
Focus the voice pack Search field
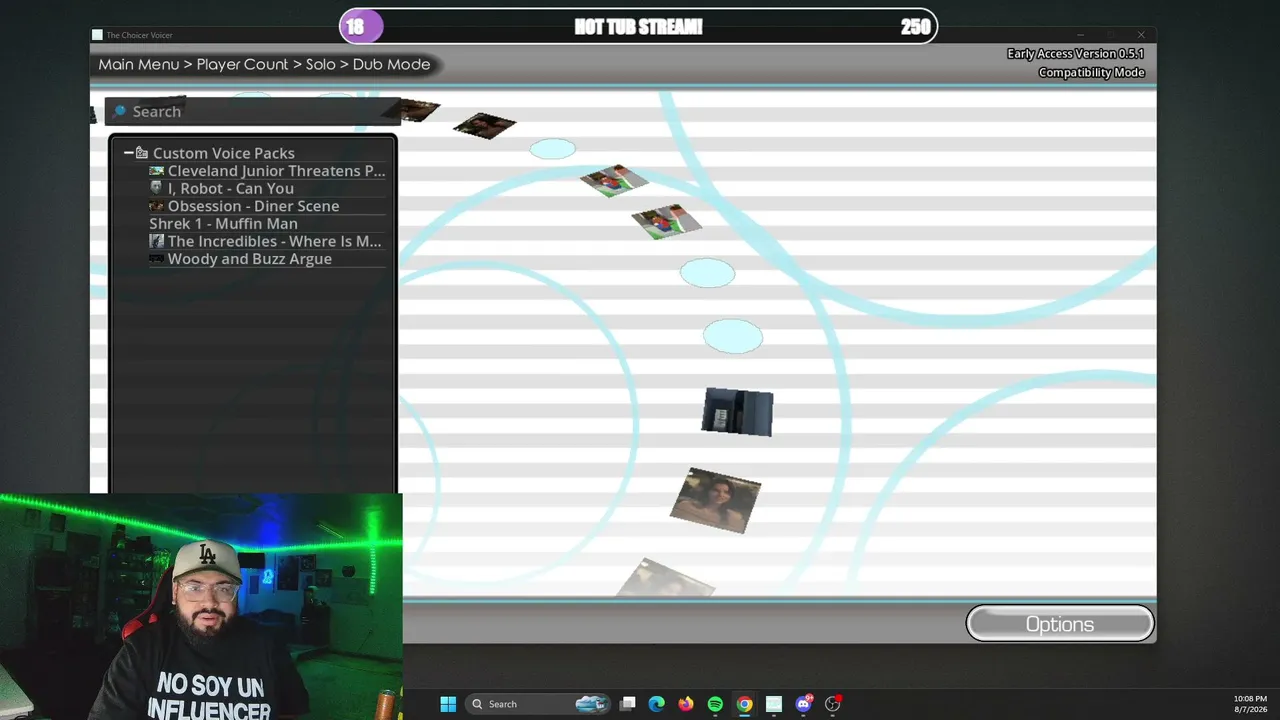pyautogui.click(x=253, y=111)
